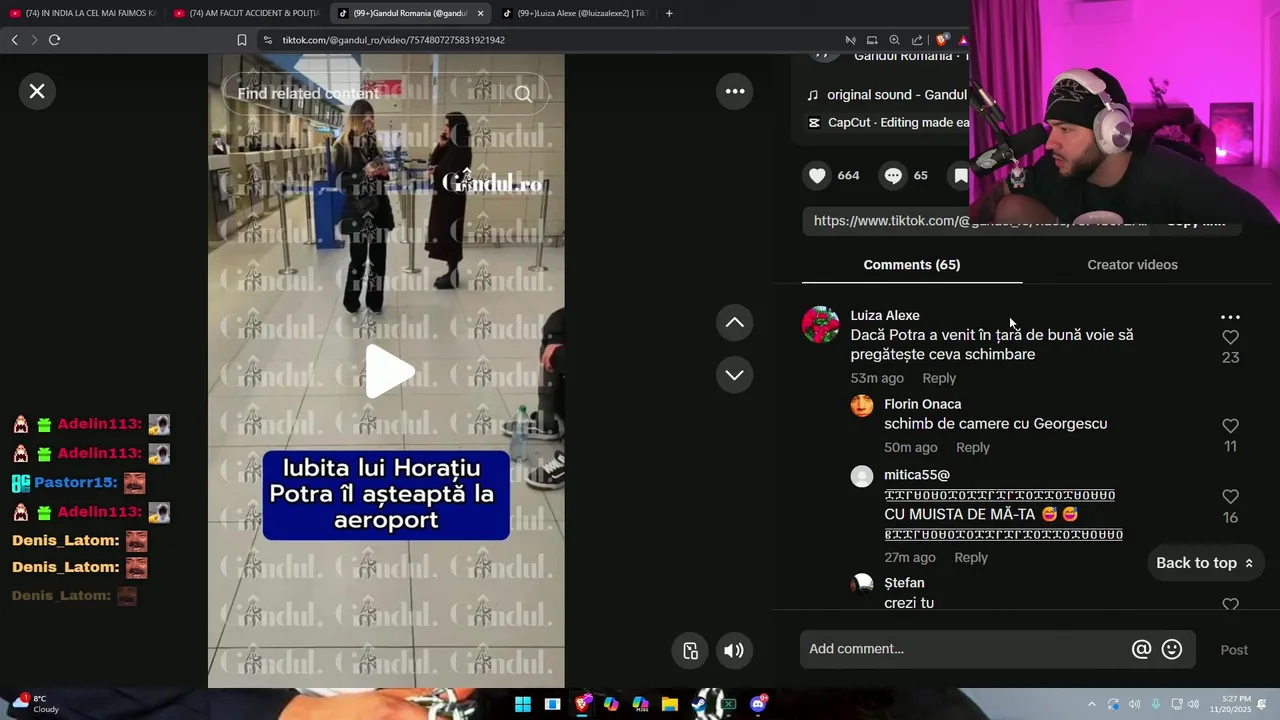Open the browser zoom control
The width and height of the screenshot is (1280, 720).
[x=894, y=40]
